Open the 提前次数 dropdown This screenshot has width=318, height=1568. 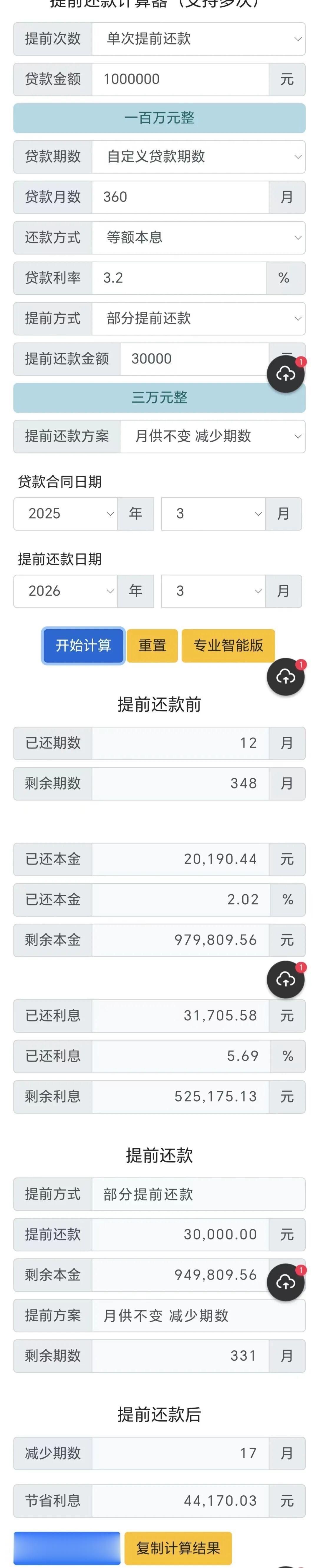click(x=198, y=39)
